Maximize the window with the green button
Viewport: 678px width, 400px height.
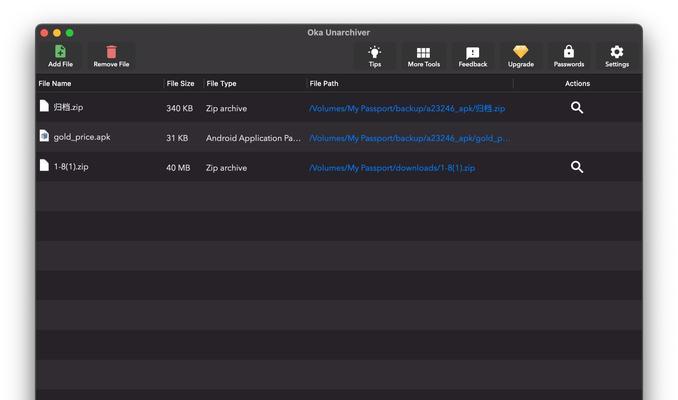click(x=70, y=33)
